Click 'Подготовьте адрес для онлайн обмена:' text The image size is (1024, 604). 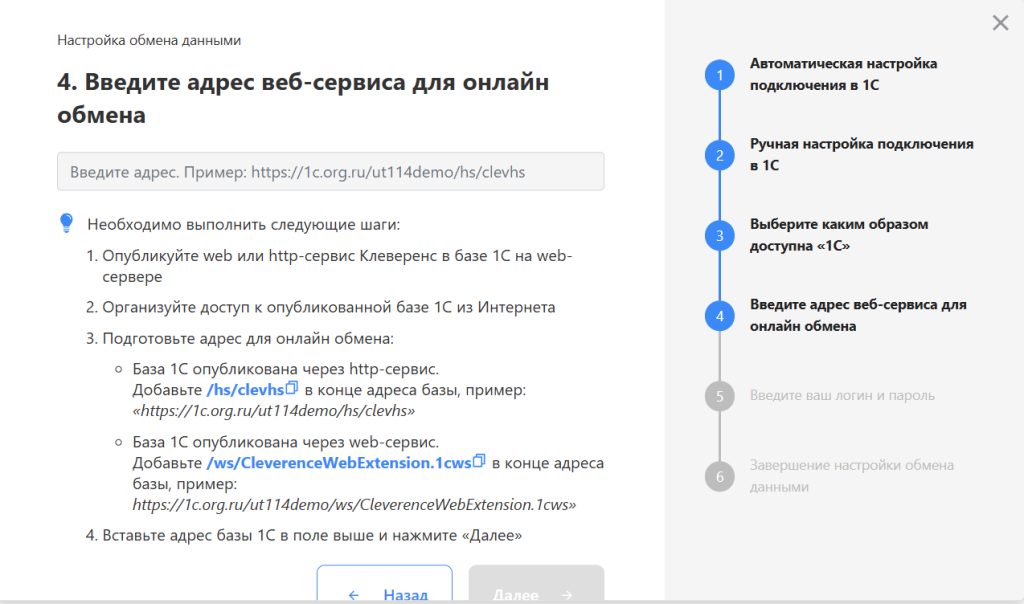[x=248, y=339]
